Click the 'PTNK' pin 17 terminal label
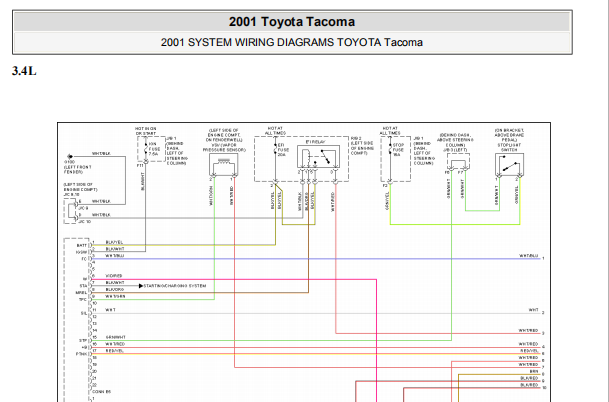 pyautogui.click(x=82, y=354)
